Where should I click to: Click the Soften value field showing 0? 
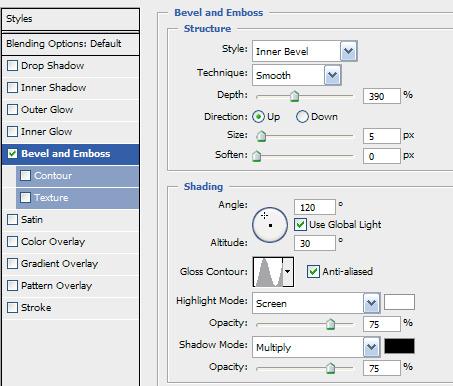point(382,156)
